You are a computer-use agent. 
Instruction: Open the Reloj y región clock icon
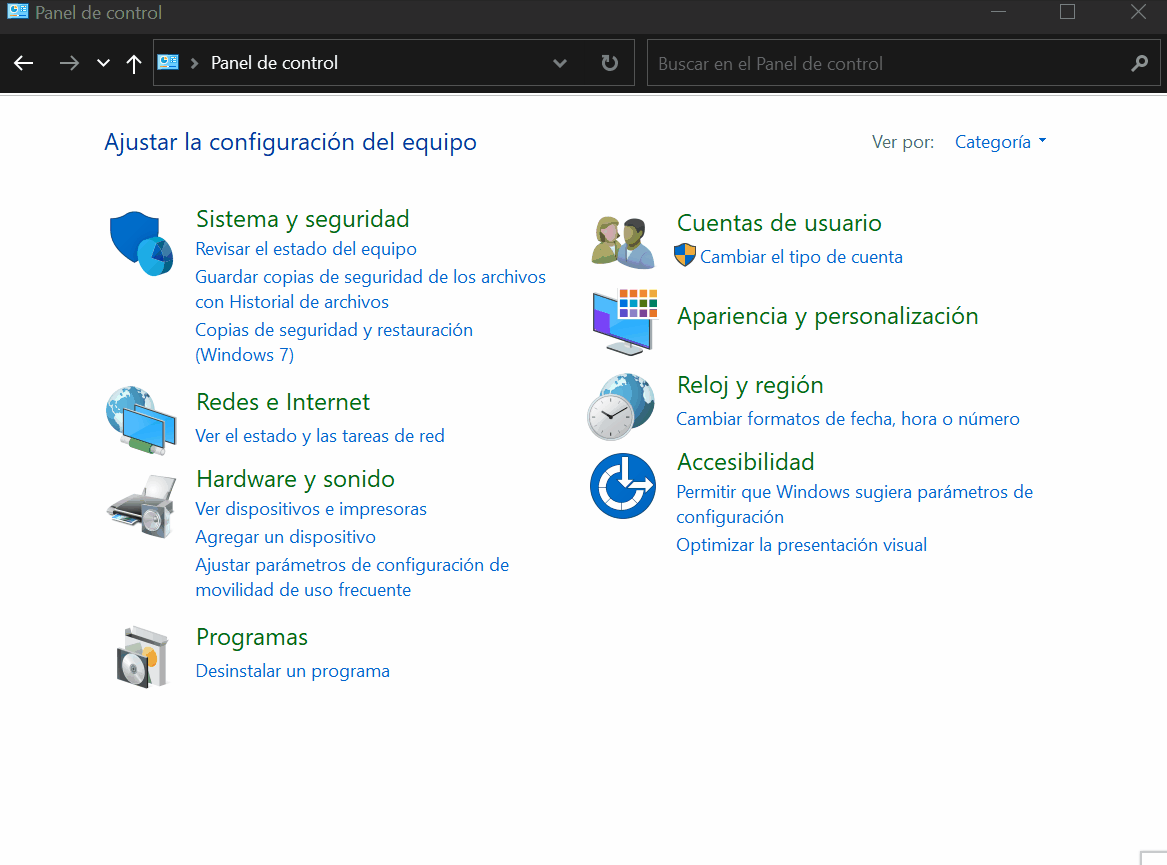621,406
